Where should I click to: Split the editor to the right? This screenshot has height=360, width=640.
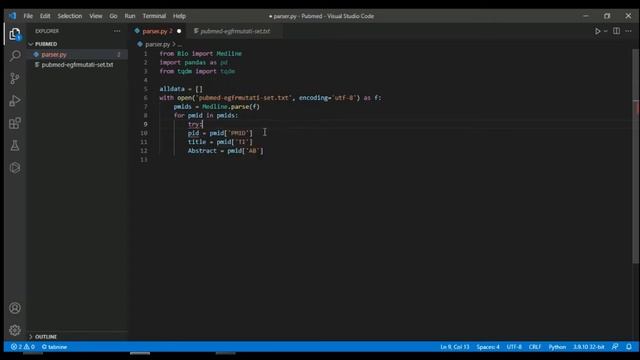point(616,31)
